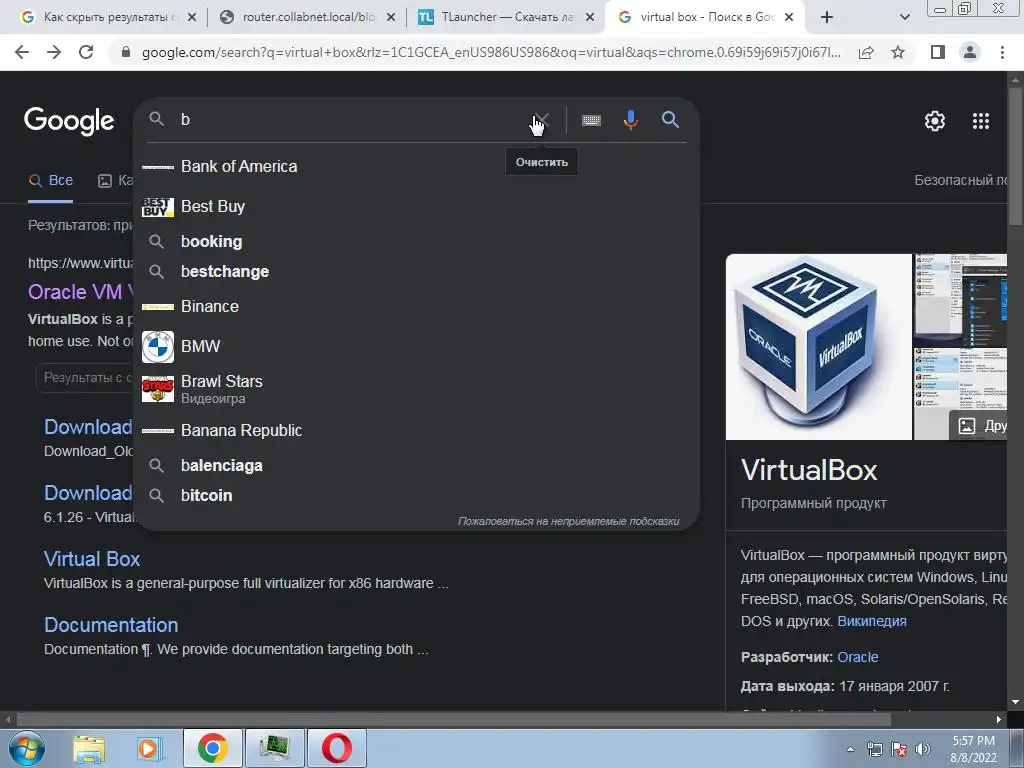
Task: Select the bitcoin suggestion
Action: [416, 496]
